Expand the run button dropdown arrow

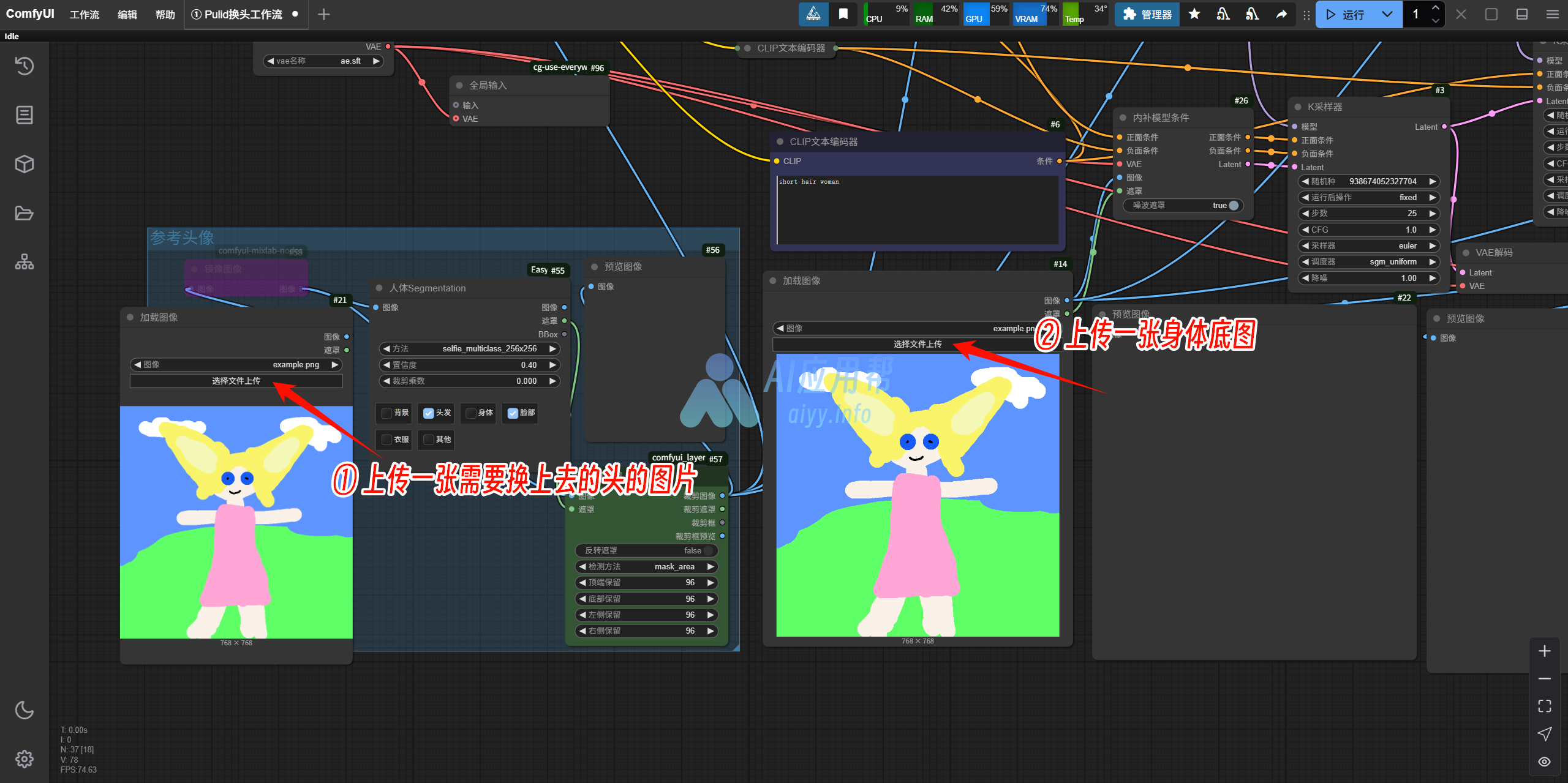coord(1387,14)
